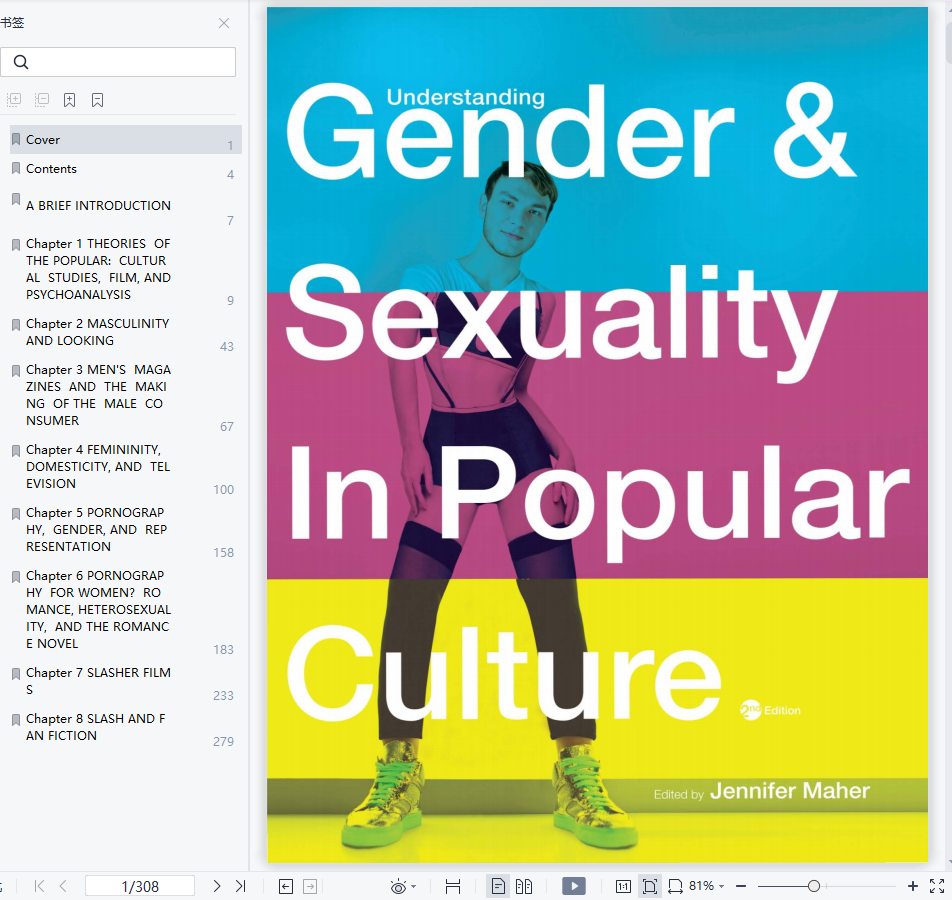Go to the next page

(217, 886)
